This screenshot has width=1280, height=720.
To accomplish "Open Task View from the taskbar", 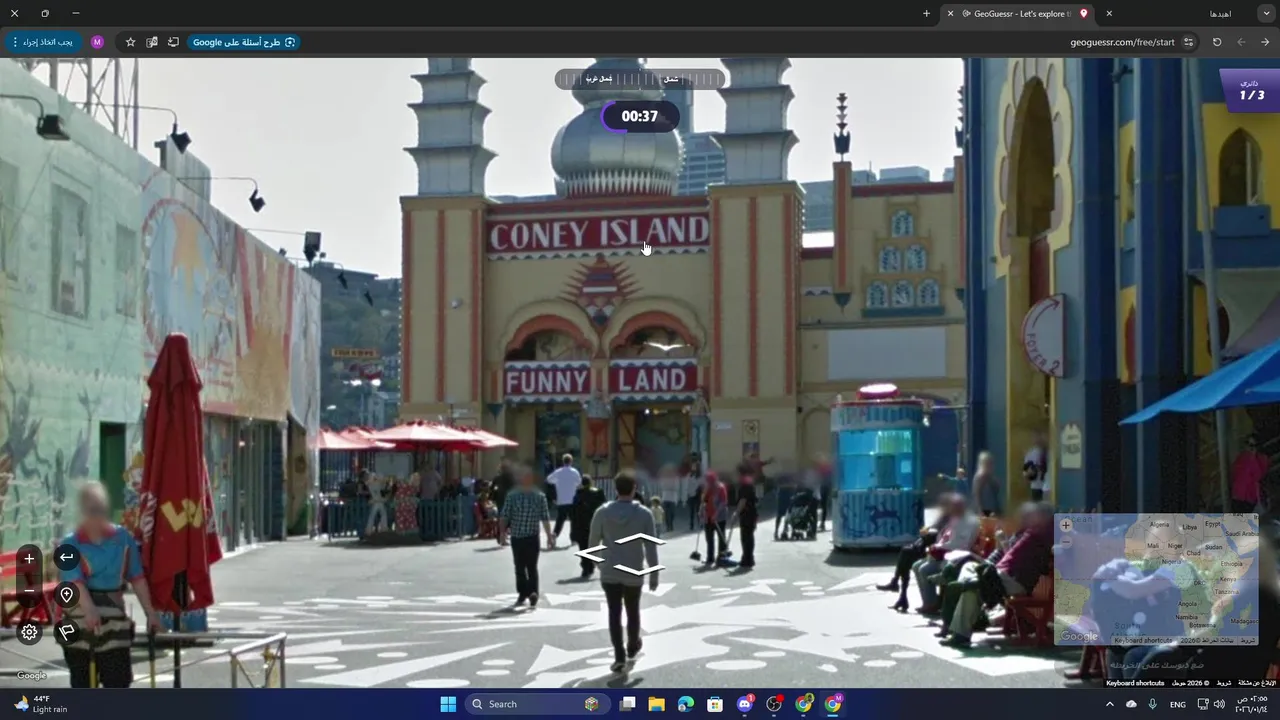I will [x=627, y=704].
